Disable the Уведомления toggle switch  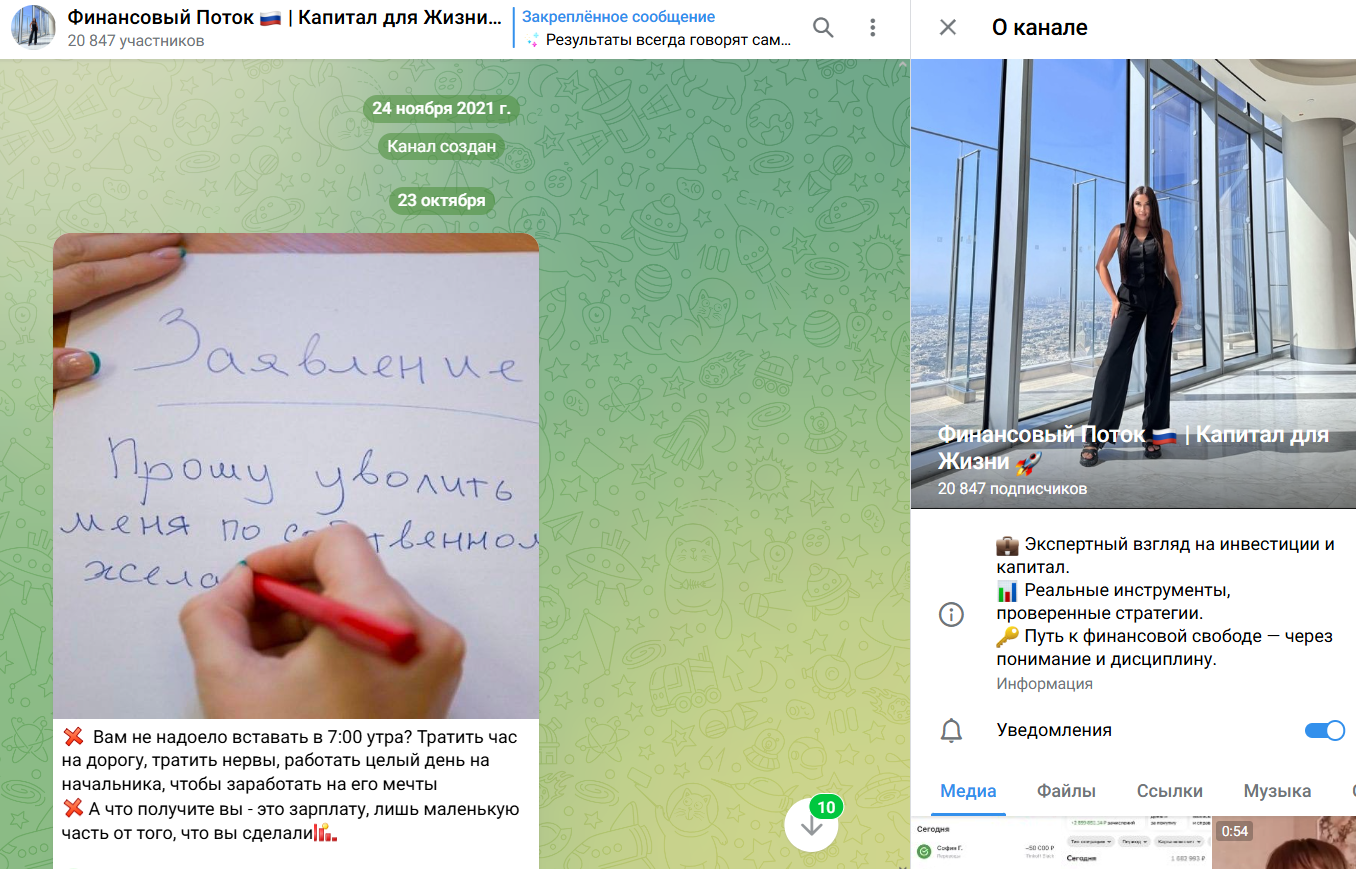click(x=1325, y=731)
